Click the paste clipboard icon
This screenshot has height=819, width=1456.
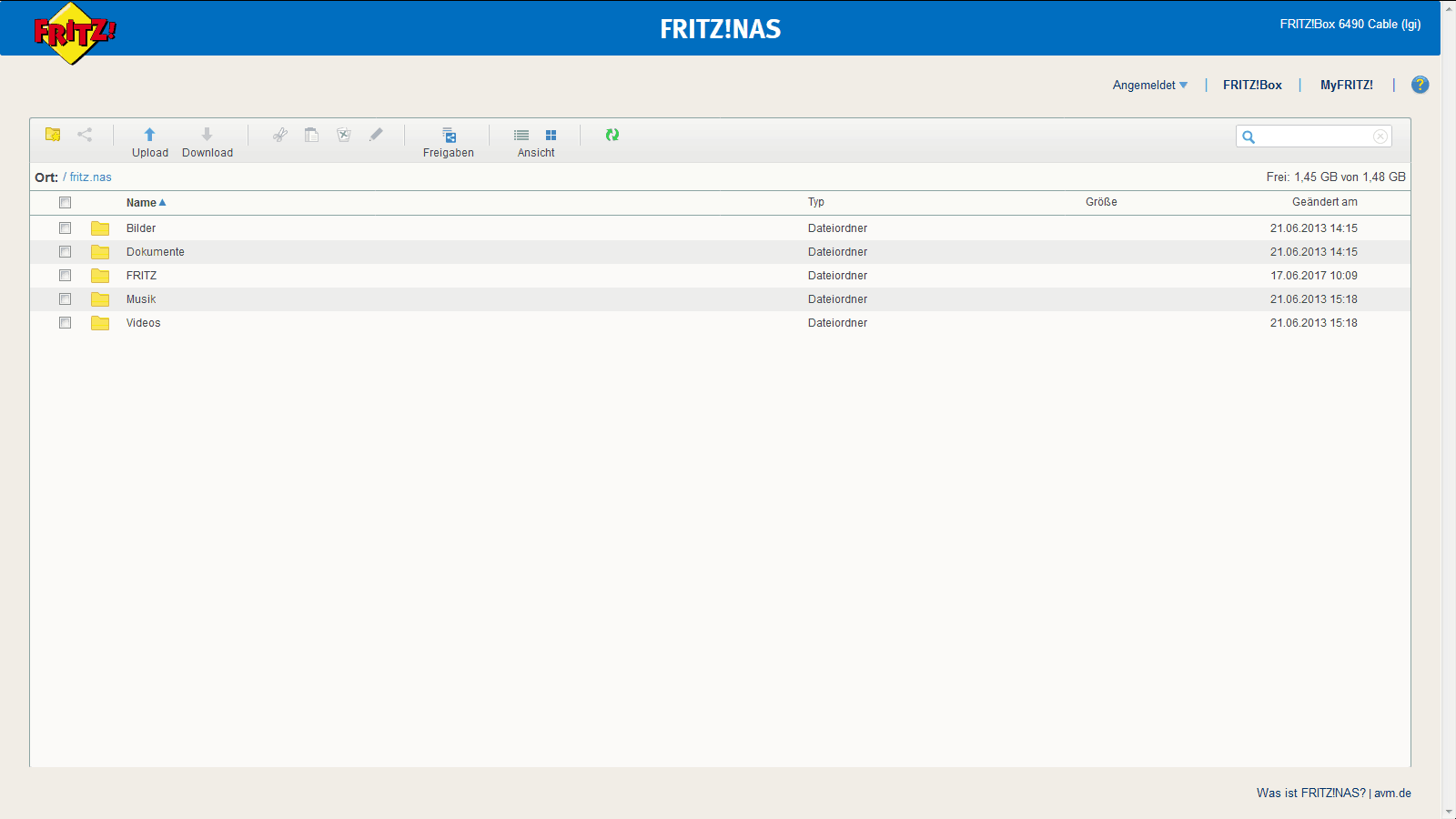[x=311, y=135]
